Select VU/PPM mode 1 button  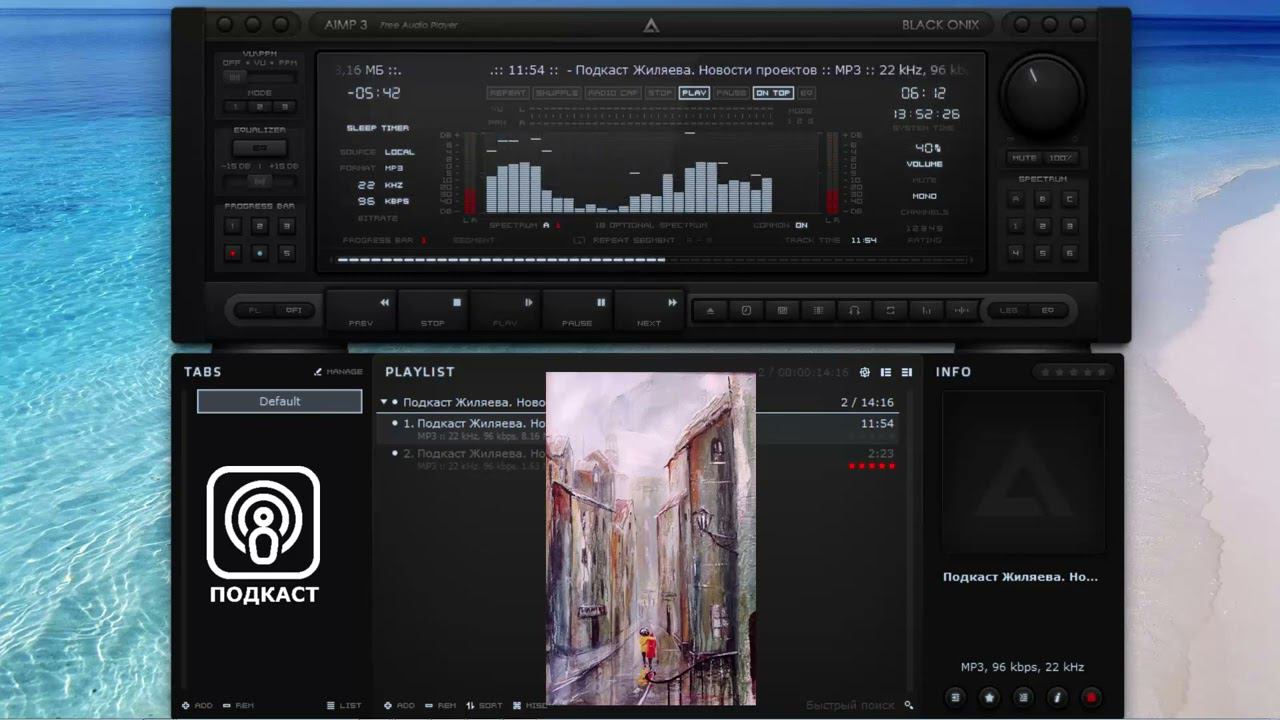[234, 106]
